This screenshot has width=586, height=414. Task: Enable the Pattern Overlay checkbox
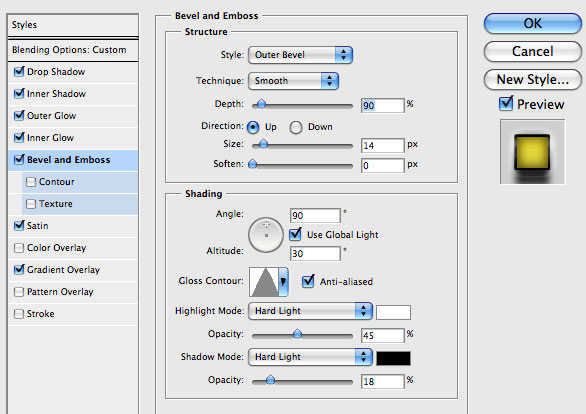coord(19,292)
